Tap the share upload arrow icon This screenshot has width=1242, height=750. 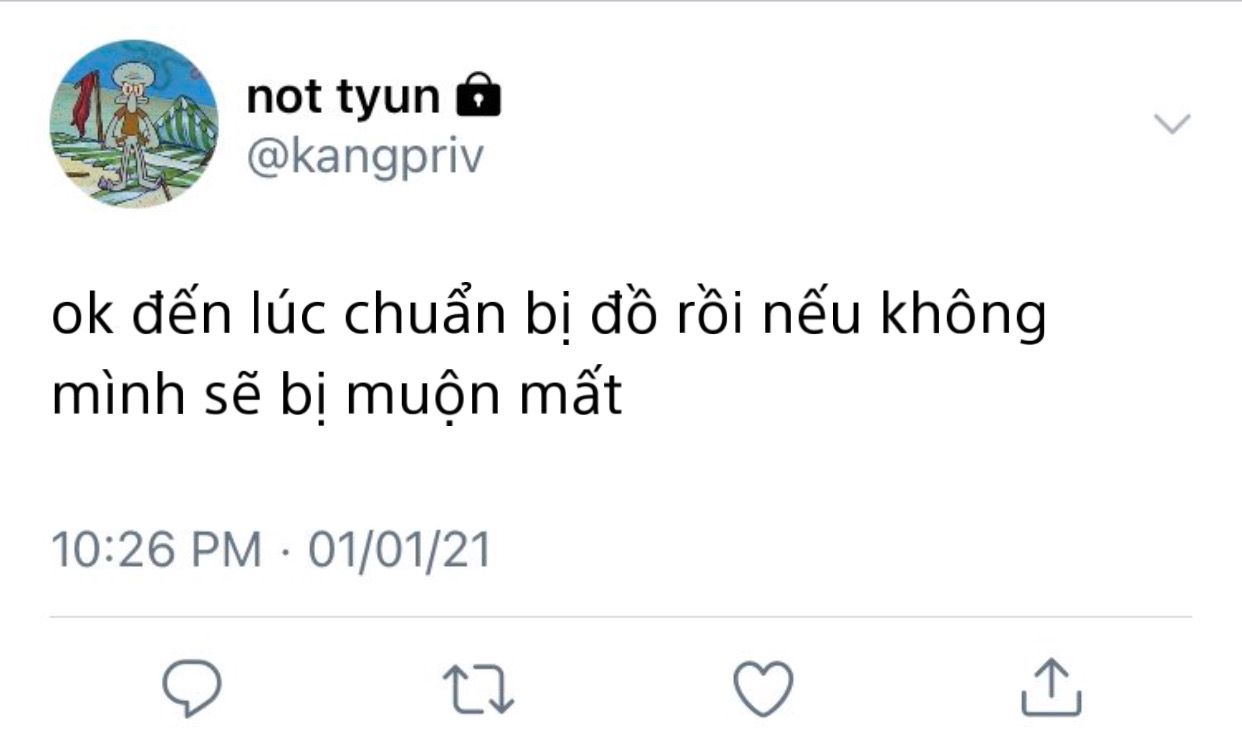pyautogui.click(x=1051, y=687)
